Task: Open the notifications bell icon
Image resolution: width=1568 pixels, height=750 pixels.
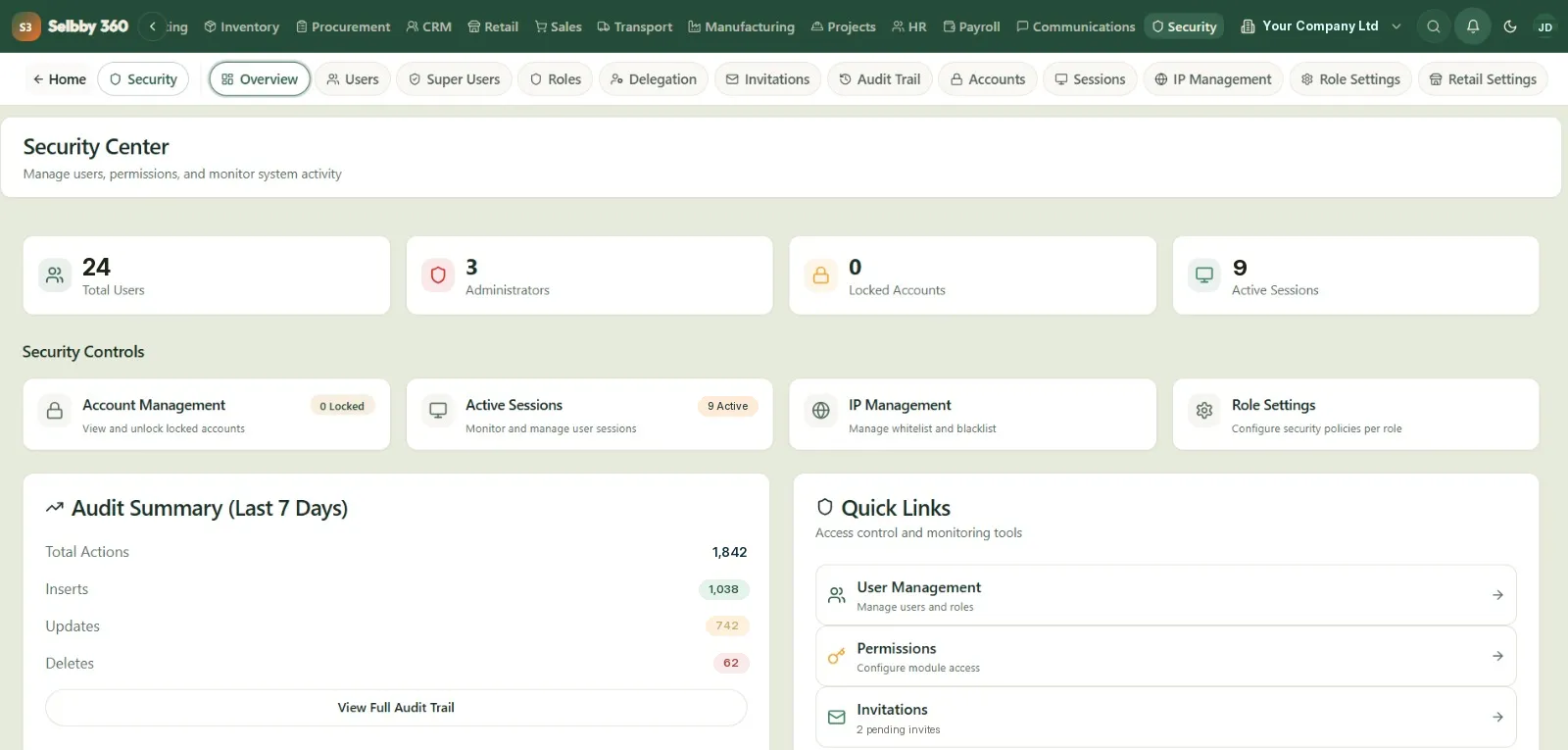Action: tap(1472, 26)
